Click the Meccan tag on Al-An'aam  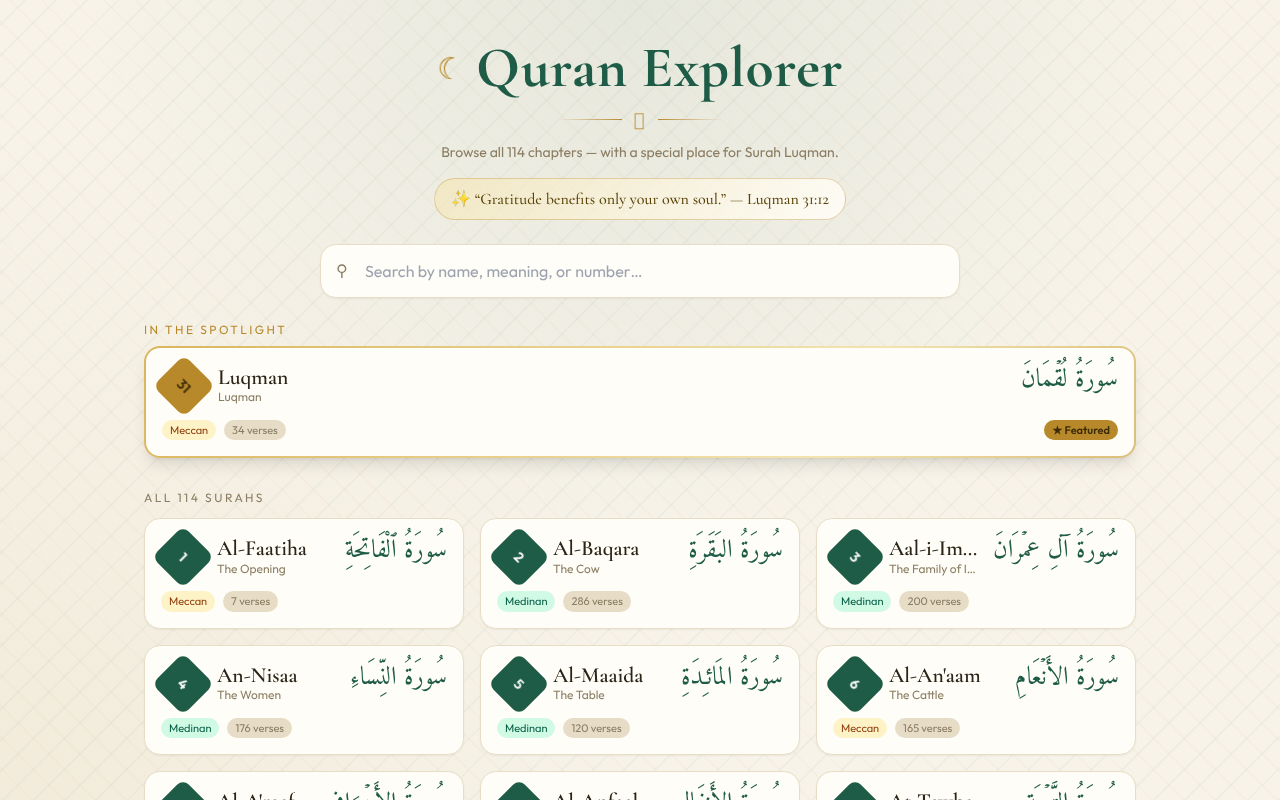[860, 728]
